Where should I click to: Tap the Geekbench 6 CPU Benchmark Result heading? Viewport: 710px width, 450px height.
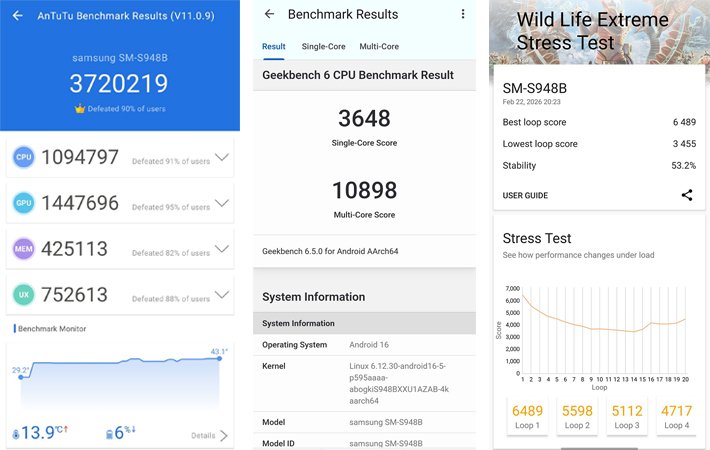tap(358, 75)
